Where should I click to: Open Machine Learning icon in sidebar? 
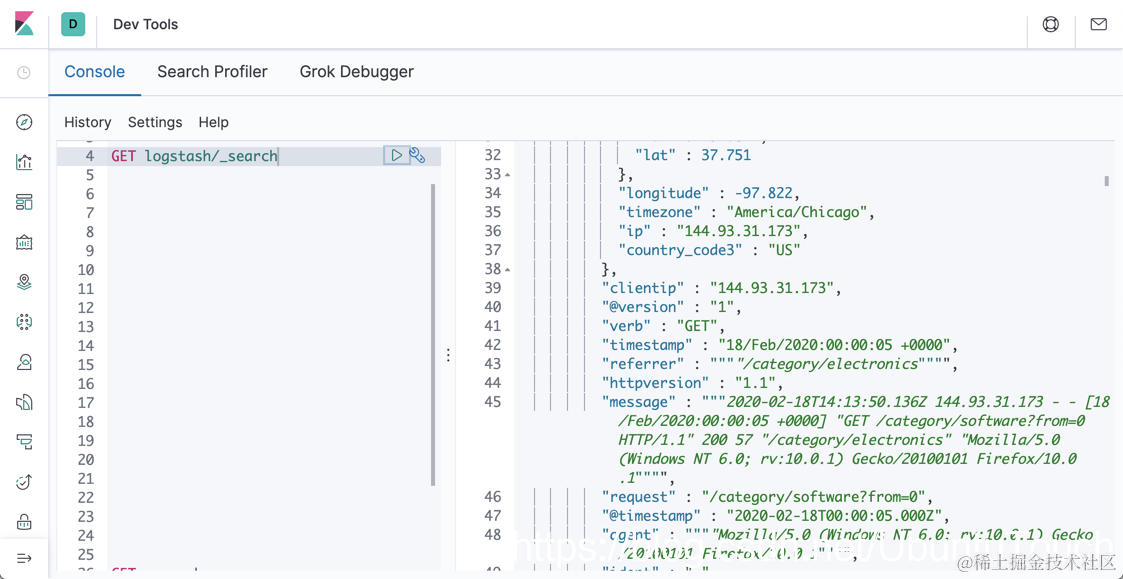coord(24,322)
